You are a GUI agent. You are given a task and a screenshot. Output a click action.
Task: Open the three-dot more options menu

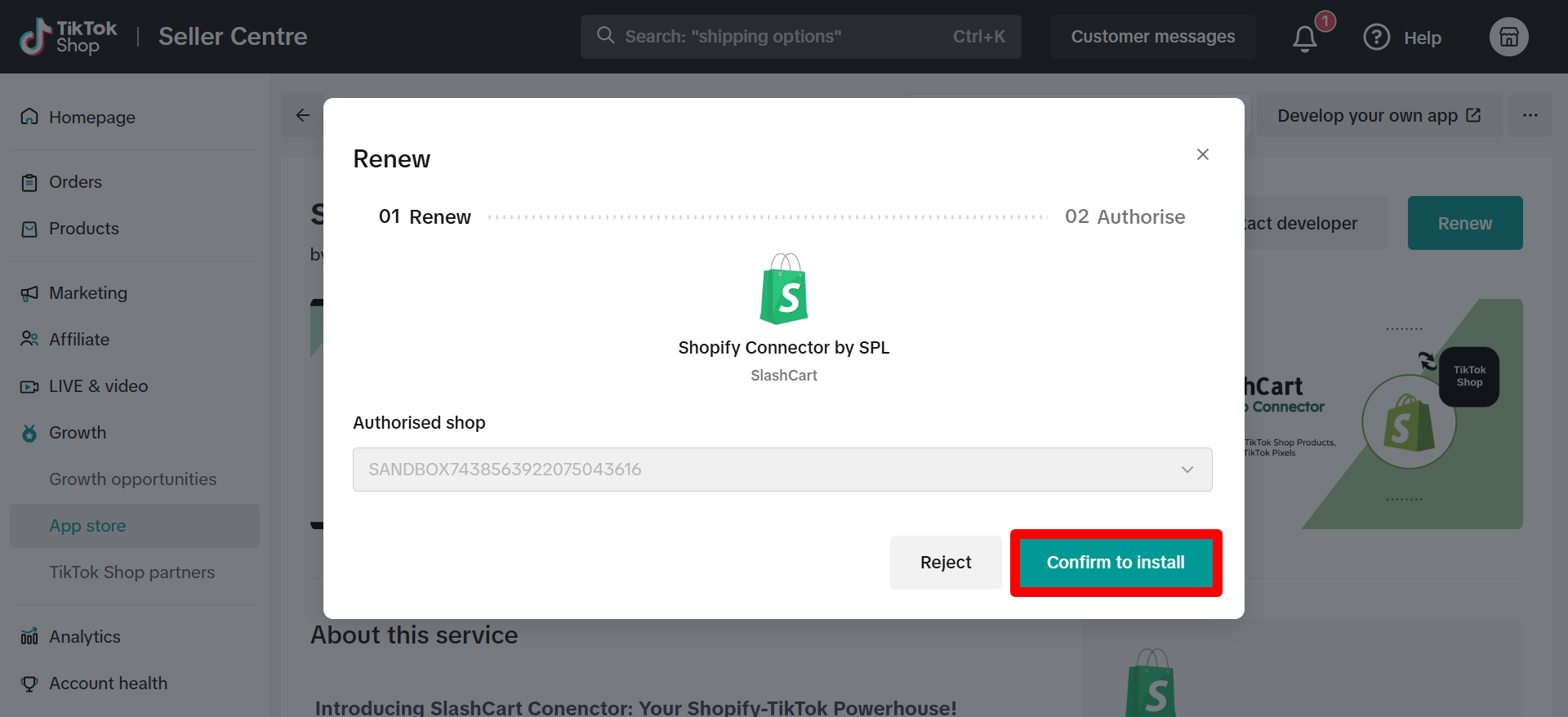point(1530,115)
